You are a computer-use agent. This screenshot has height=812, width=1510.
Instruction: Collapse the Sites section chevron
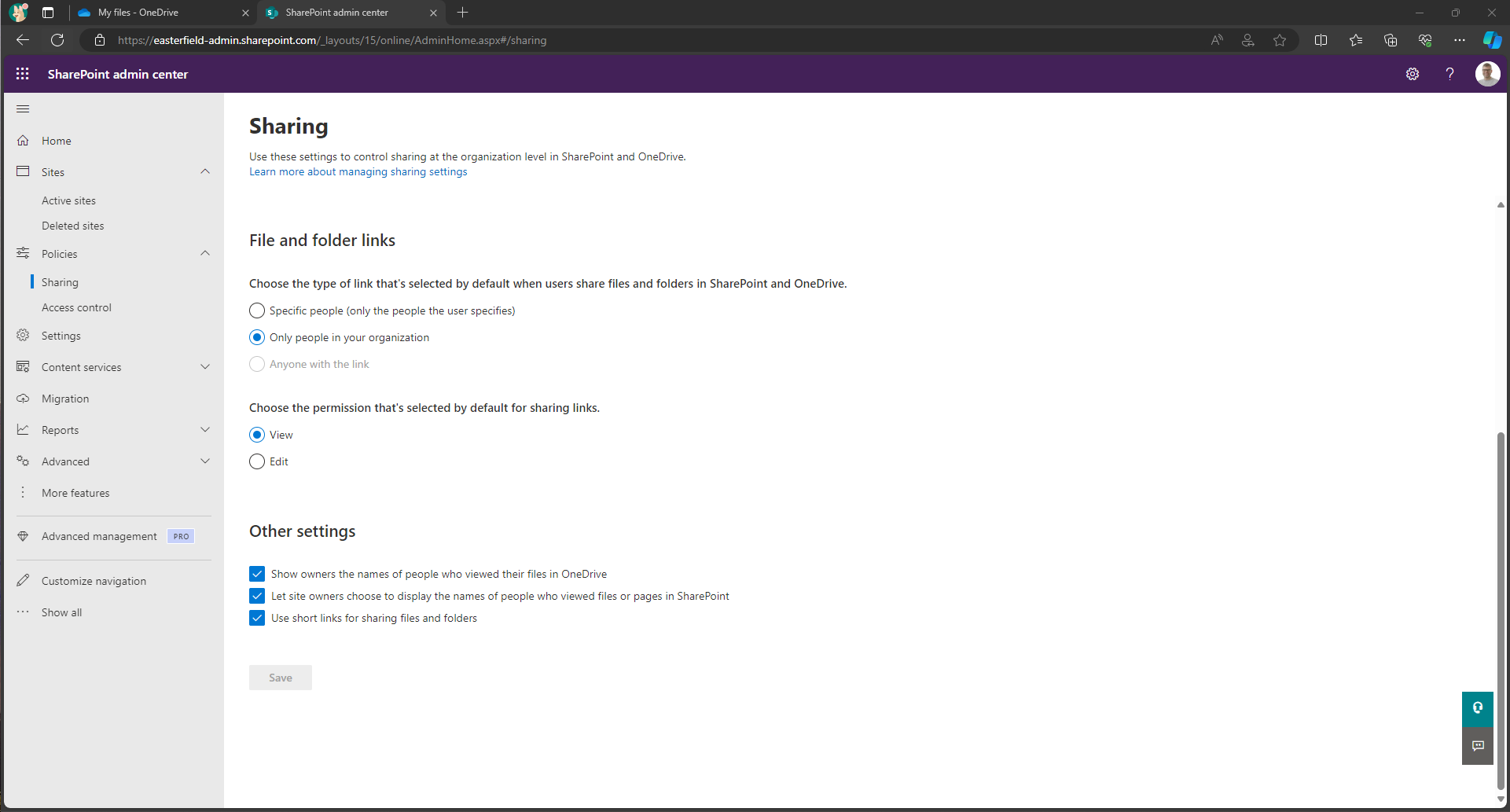(x=205, y=171)
